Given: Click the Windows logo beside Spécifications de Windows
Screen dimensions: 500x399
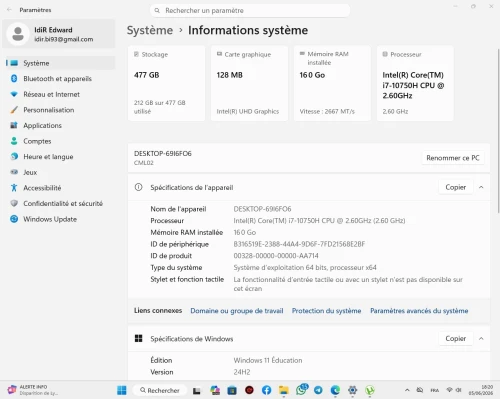Looking at the screenshot, I should point(138,339).
